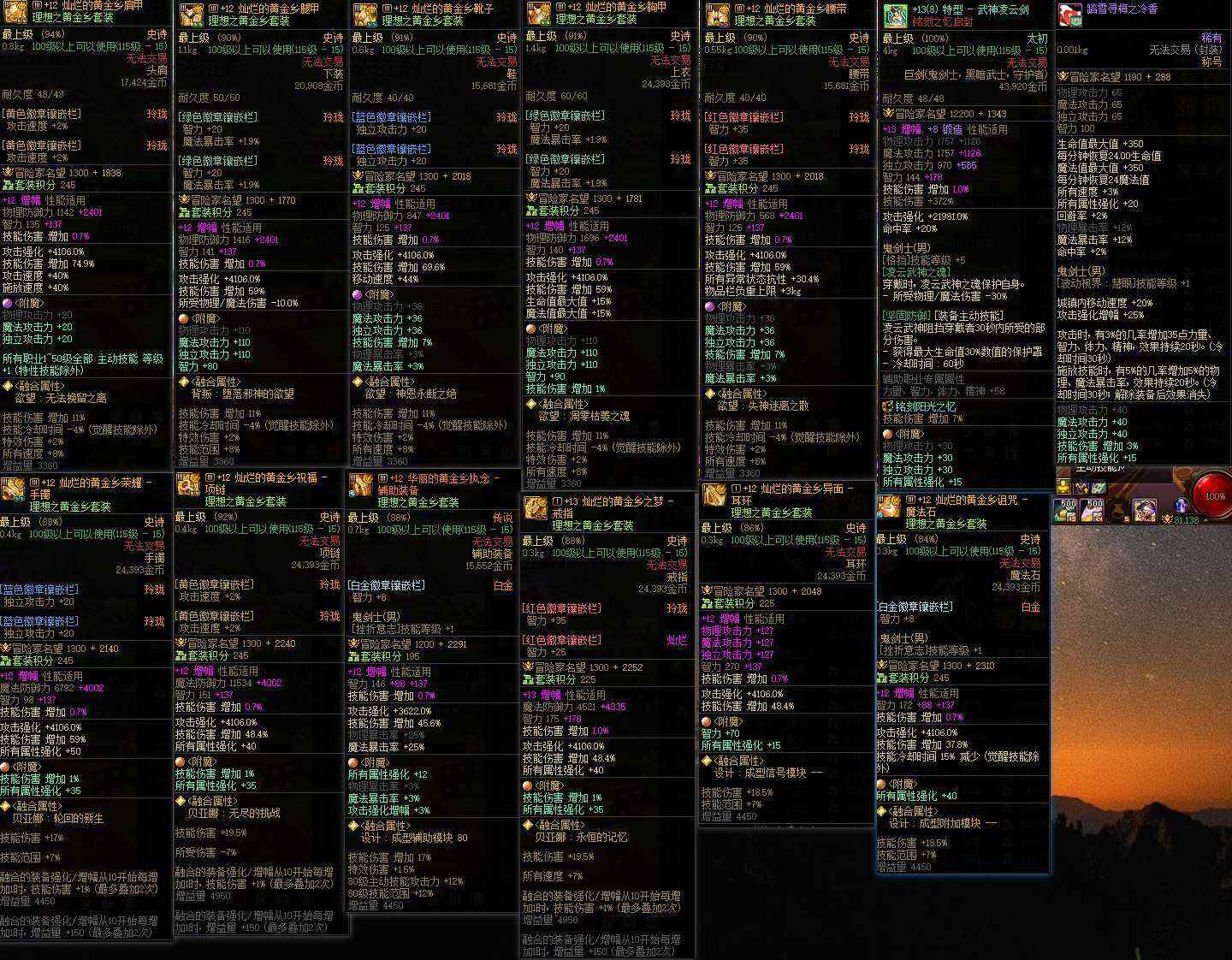Click the golden statue buff icon
This screenshot has height=960, width=1232.
(1063, 487)
